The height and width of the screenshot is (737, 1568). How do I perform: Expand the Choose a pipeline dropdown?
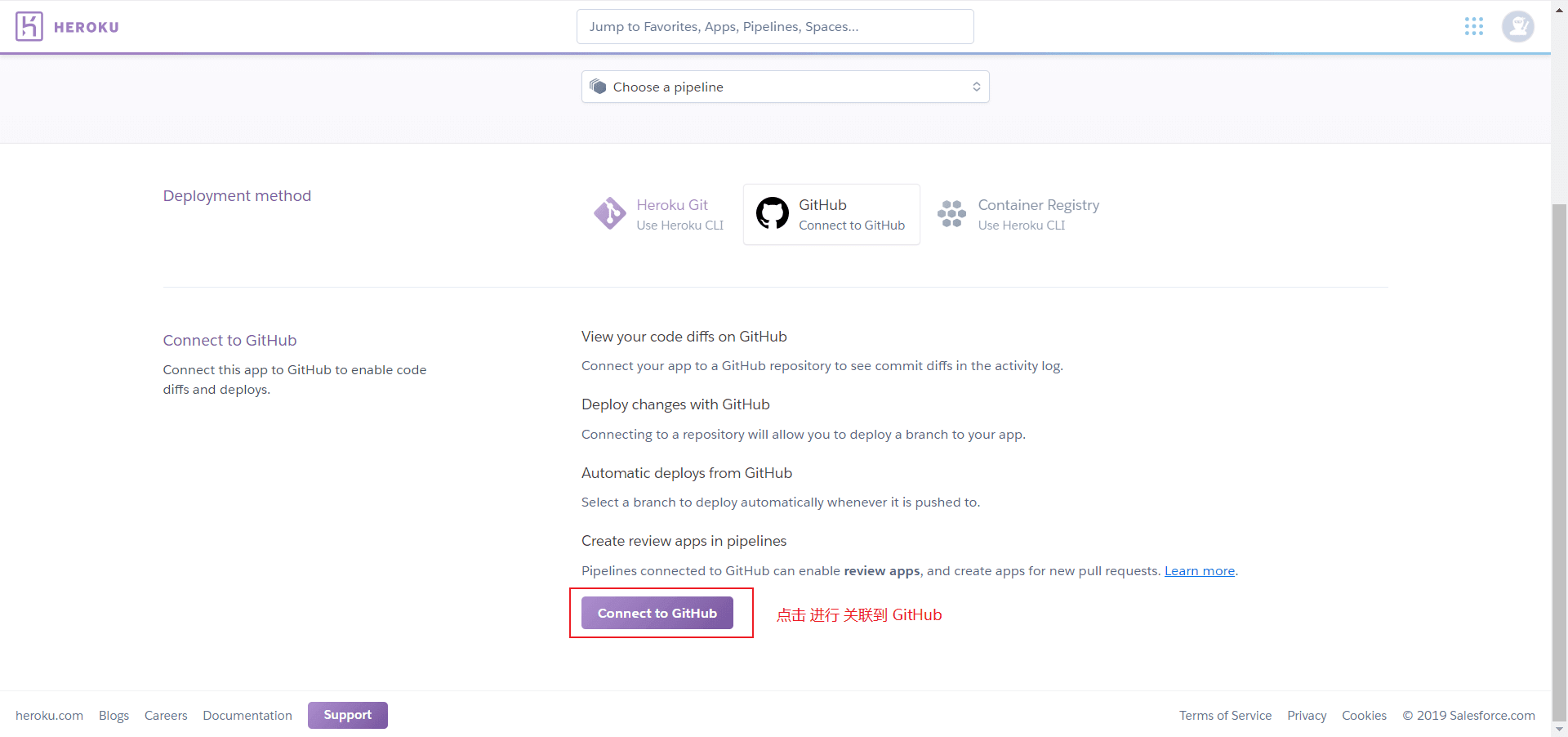(784, 87)
